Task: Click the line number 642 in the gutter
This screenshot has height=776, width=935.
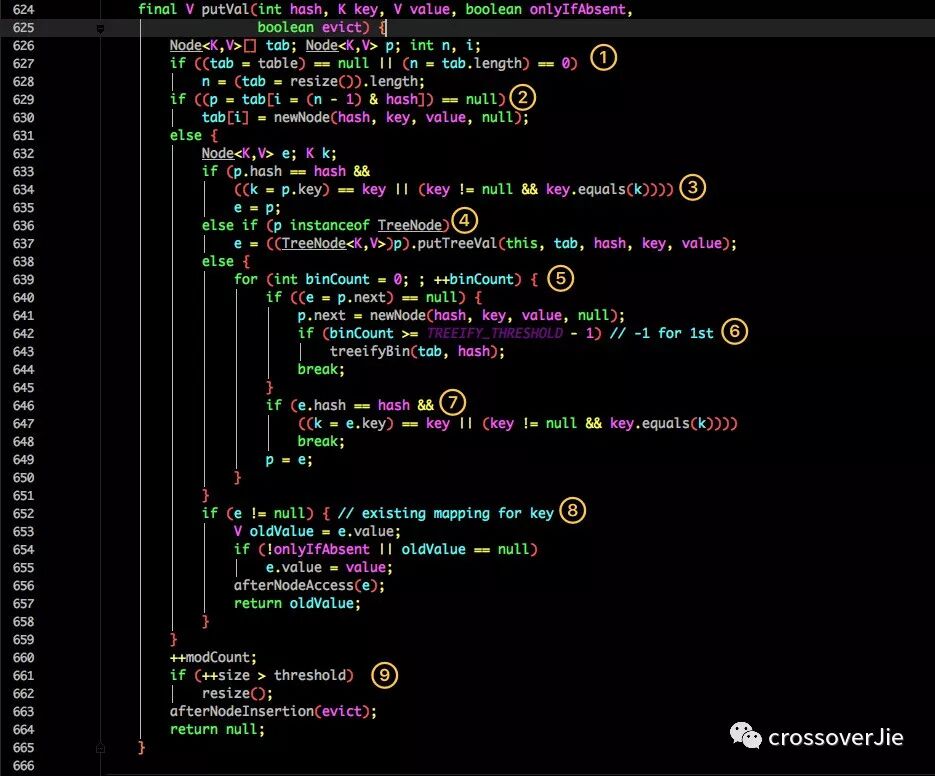Action: pyautogui.click(x=23, y=334)
